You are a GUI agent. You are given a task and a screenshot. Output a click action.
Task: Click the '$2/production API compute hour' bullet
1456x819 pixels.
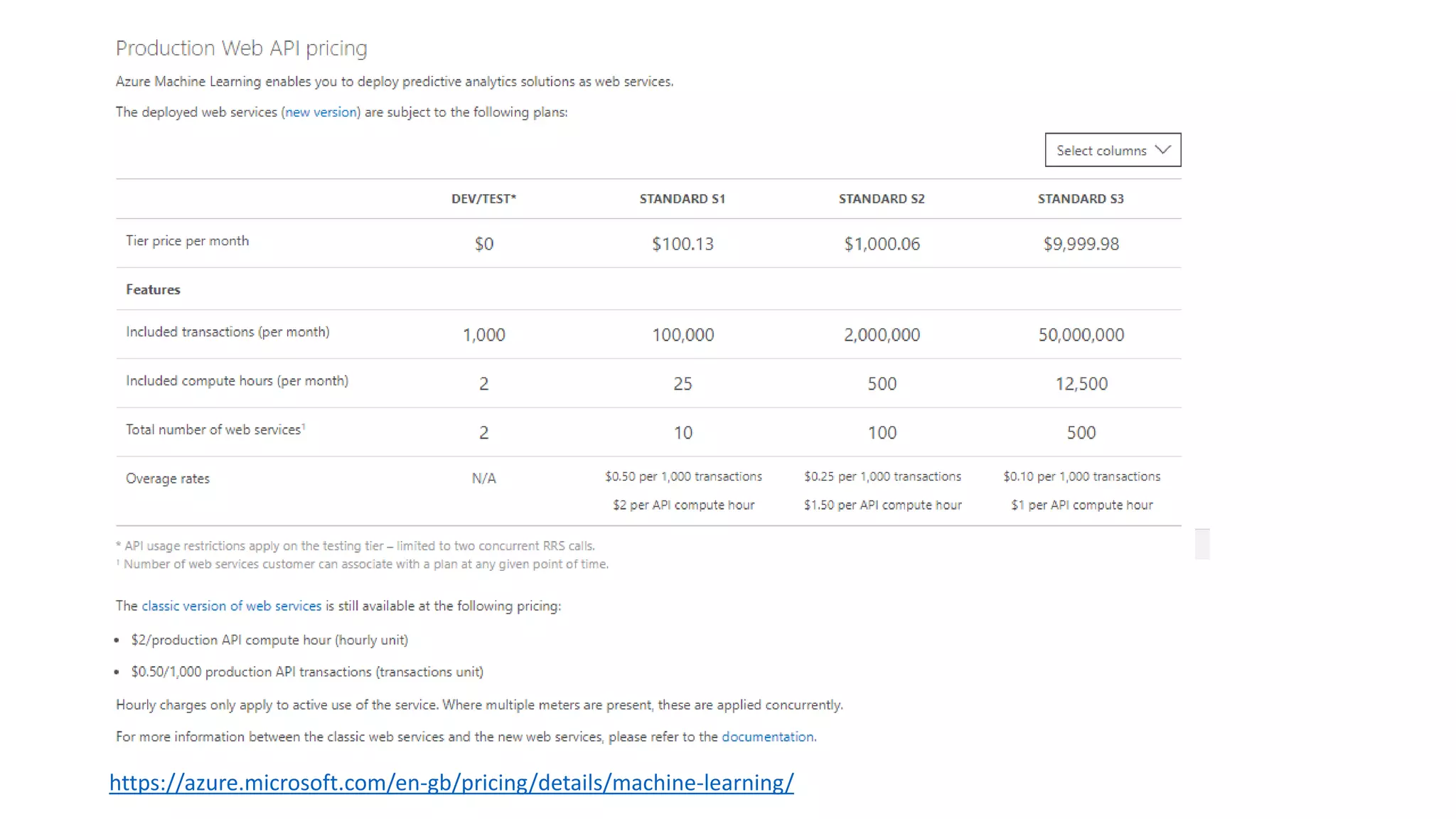[x=269, y=640]
